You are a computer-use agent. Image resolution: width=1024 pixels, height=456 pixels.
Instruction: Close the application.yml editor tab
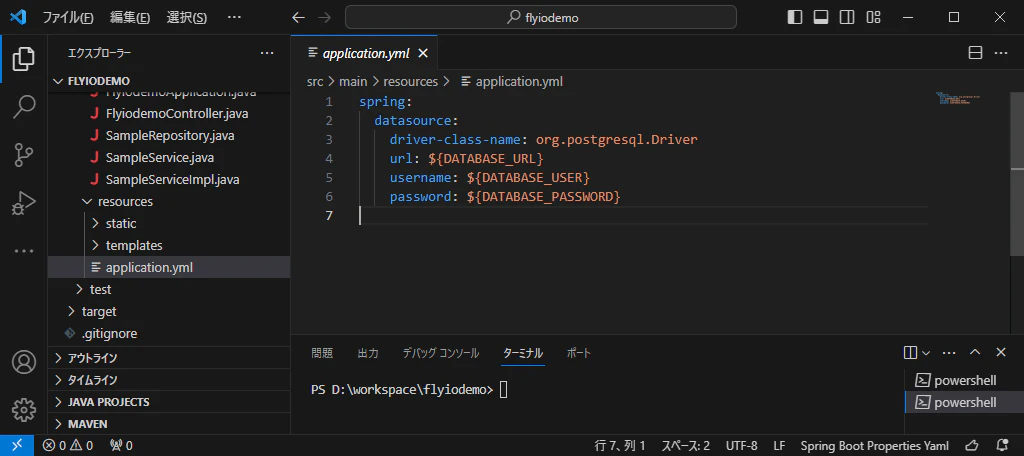(423, 54)
